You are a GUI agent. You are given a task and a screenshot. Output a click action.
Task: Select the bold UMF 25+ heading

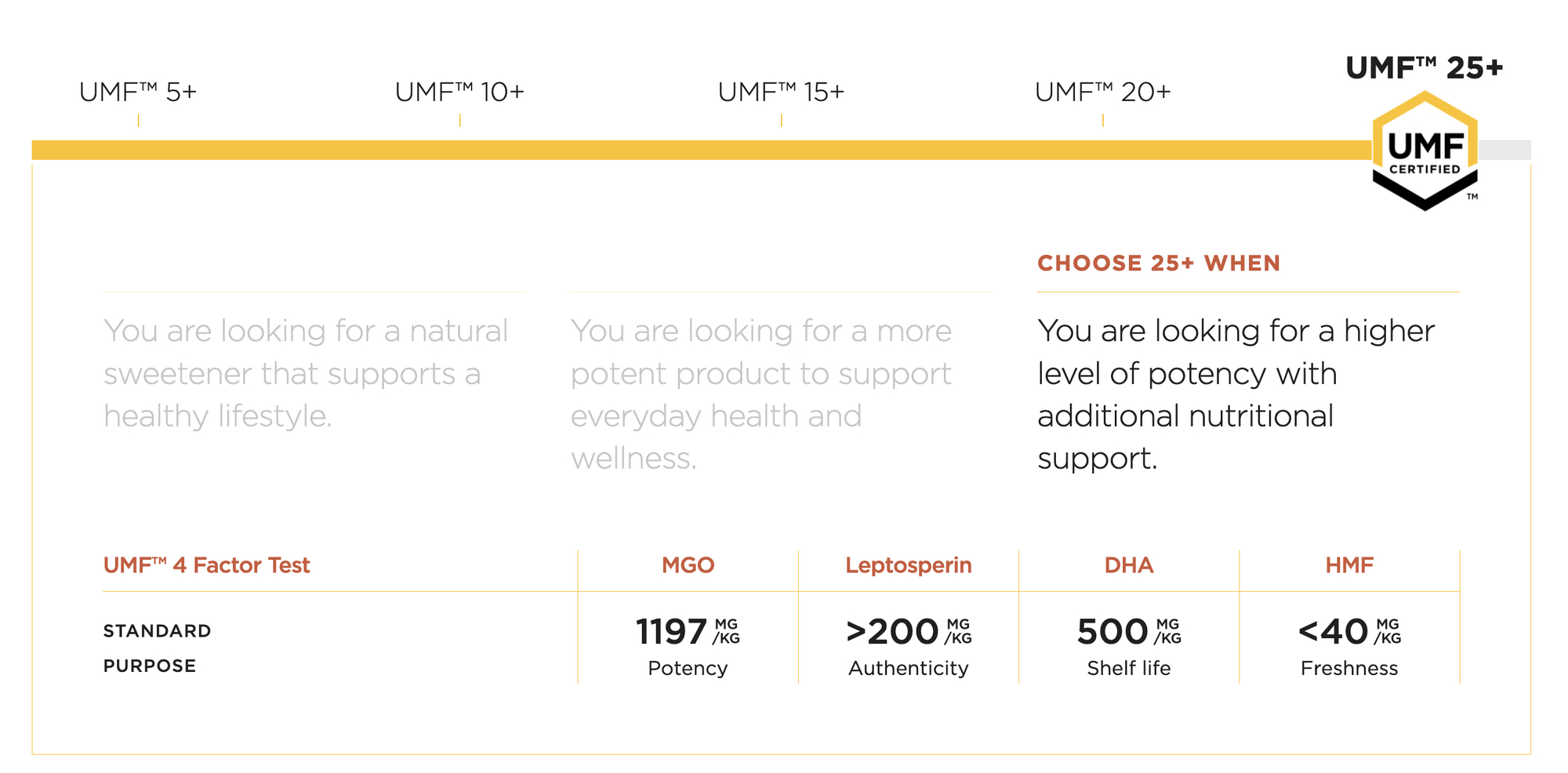1425,68
